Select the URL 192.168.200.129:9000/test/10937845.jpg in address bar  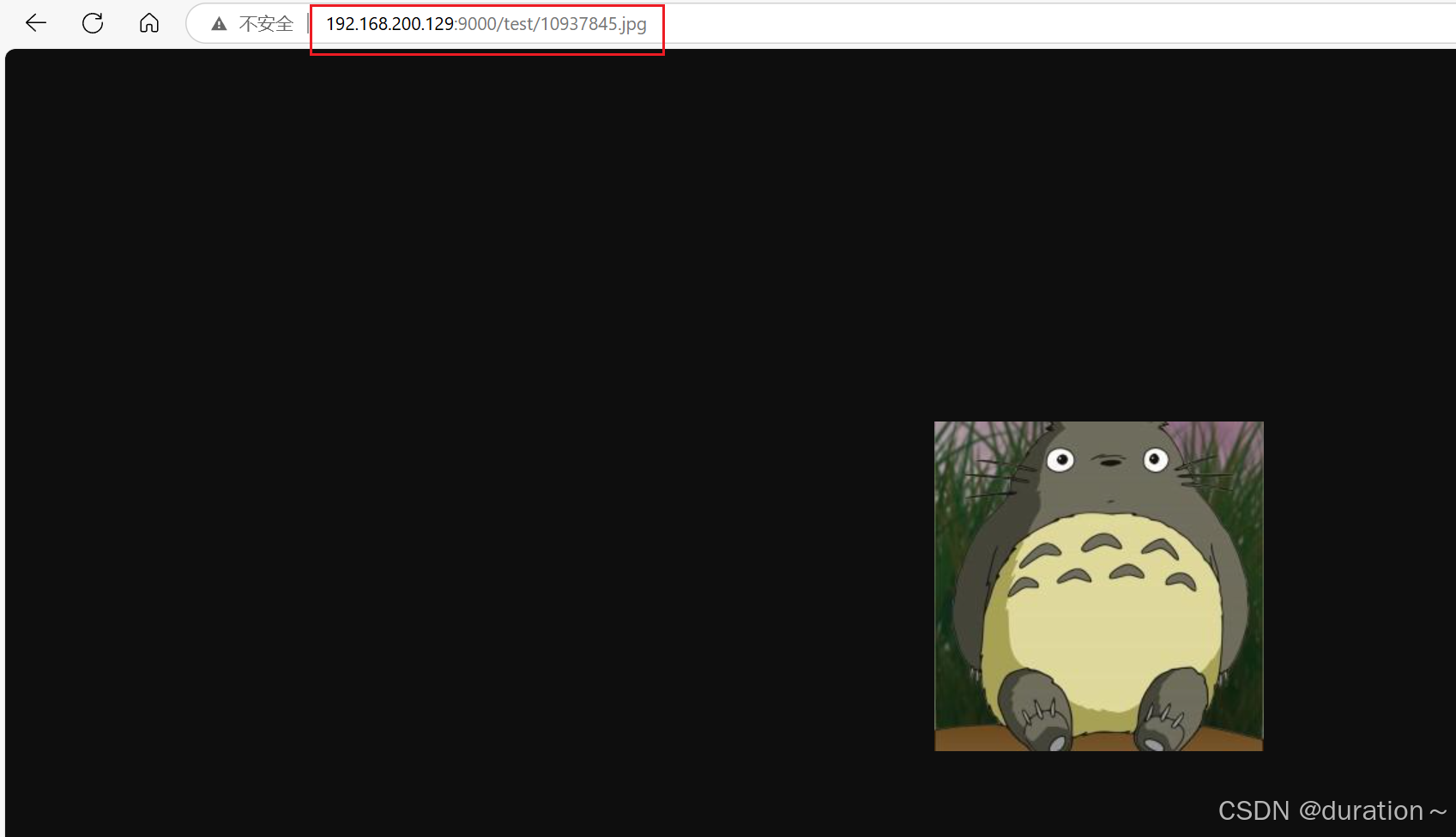point(486,24)
